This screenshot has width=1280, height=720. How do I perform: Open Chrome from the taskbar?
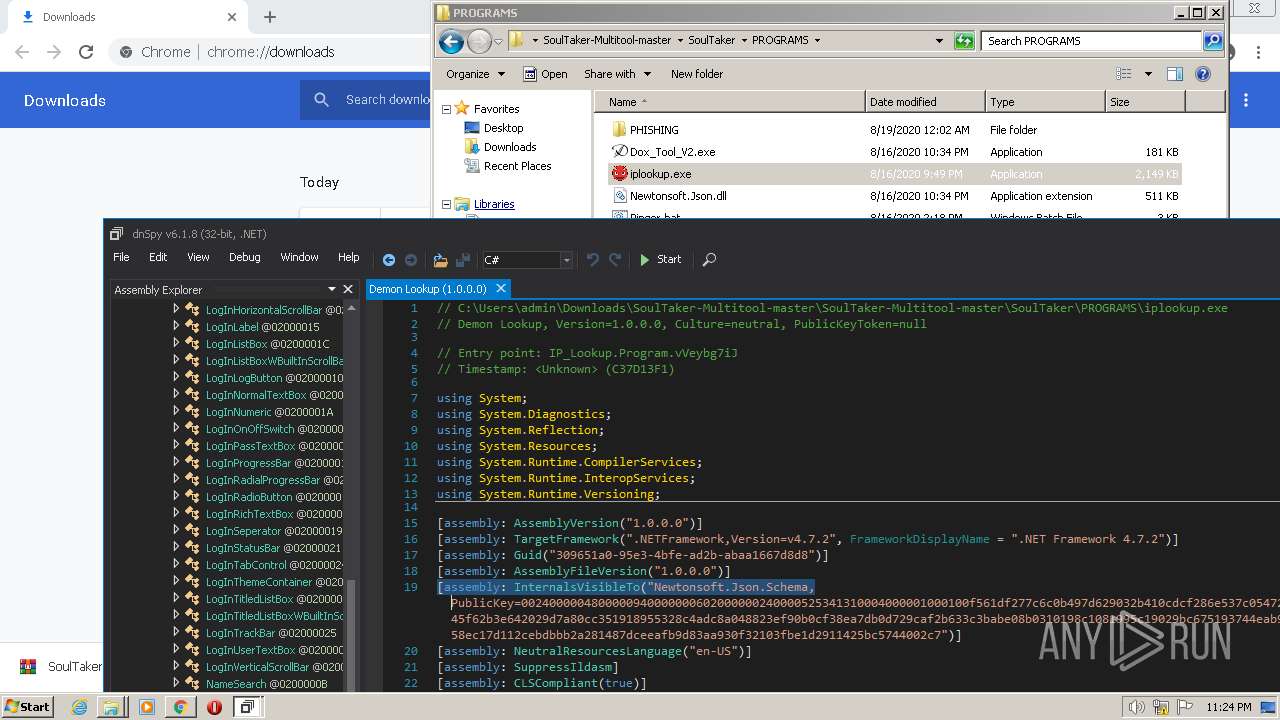pyautogui.click(x=180, y=707)
